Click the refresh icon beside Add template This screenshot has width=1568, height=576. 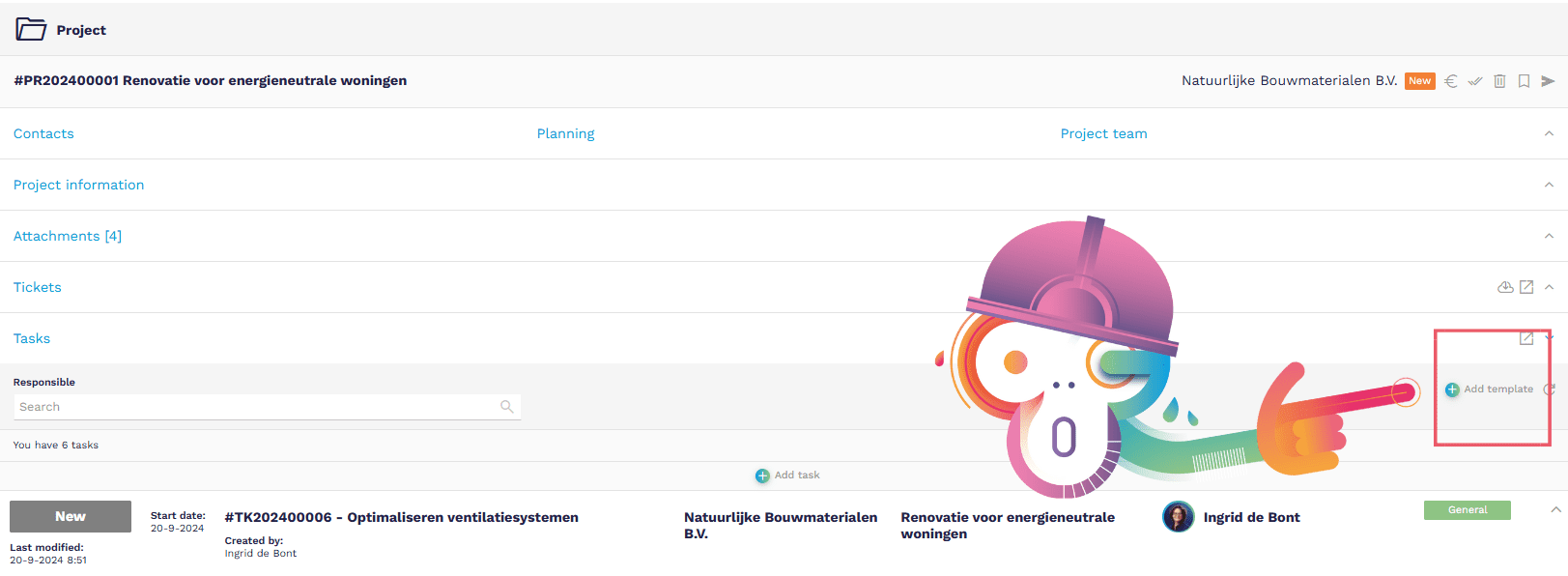click(1549, 389)
